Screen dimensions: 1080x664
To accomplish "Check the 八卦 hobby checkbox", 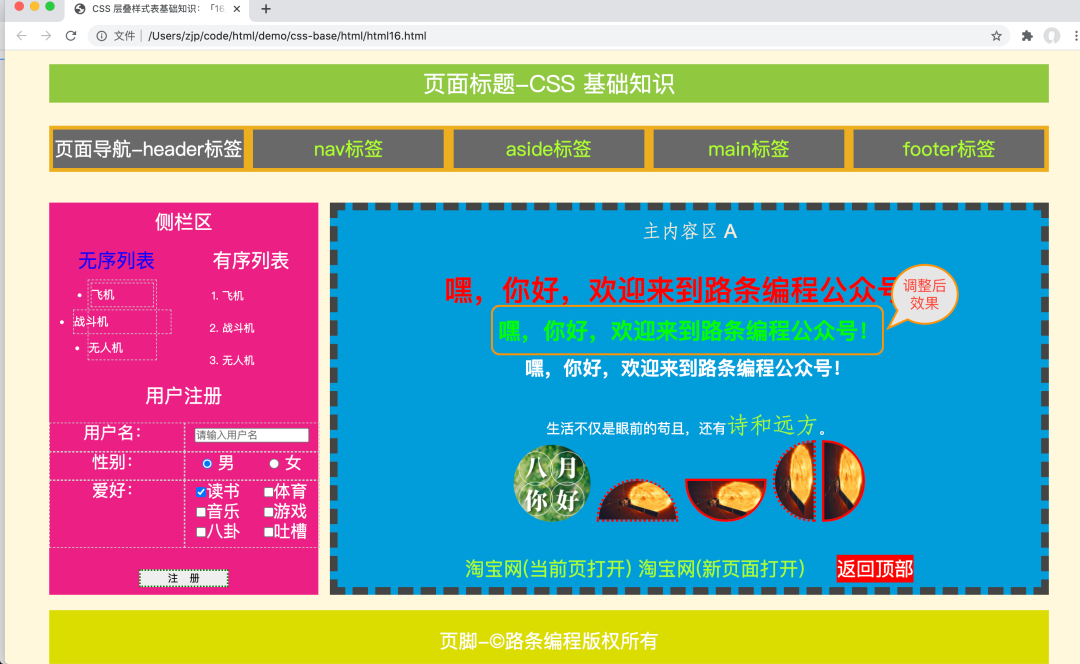I will 201,532.
